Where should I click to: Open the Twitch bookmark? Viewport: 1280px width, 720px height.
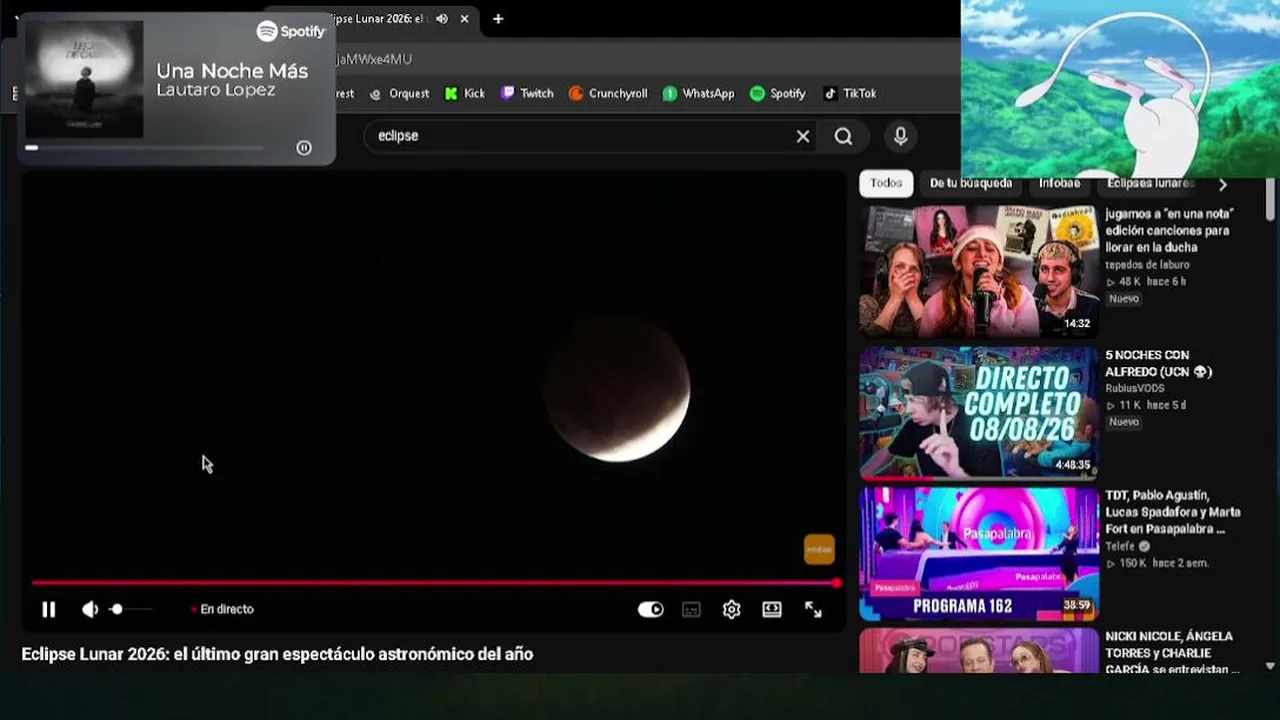527,93
